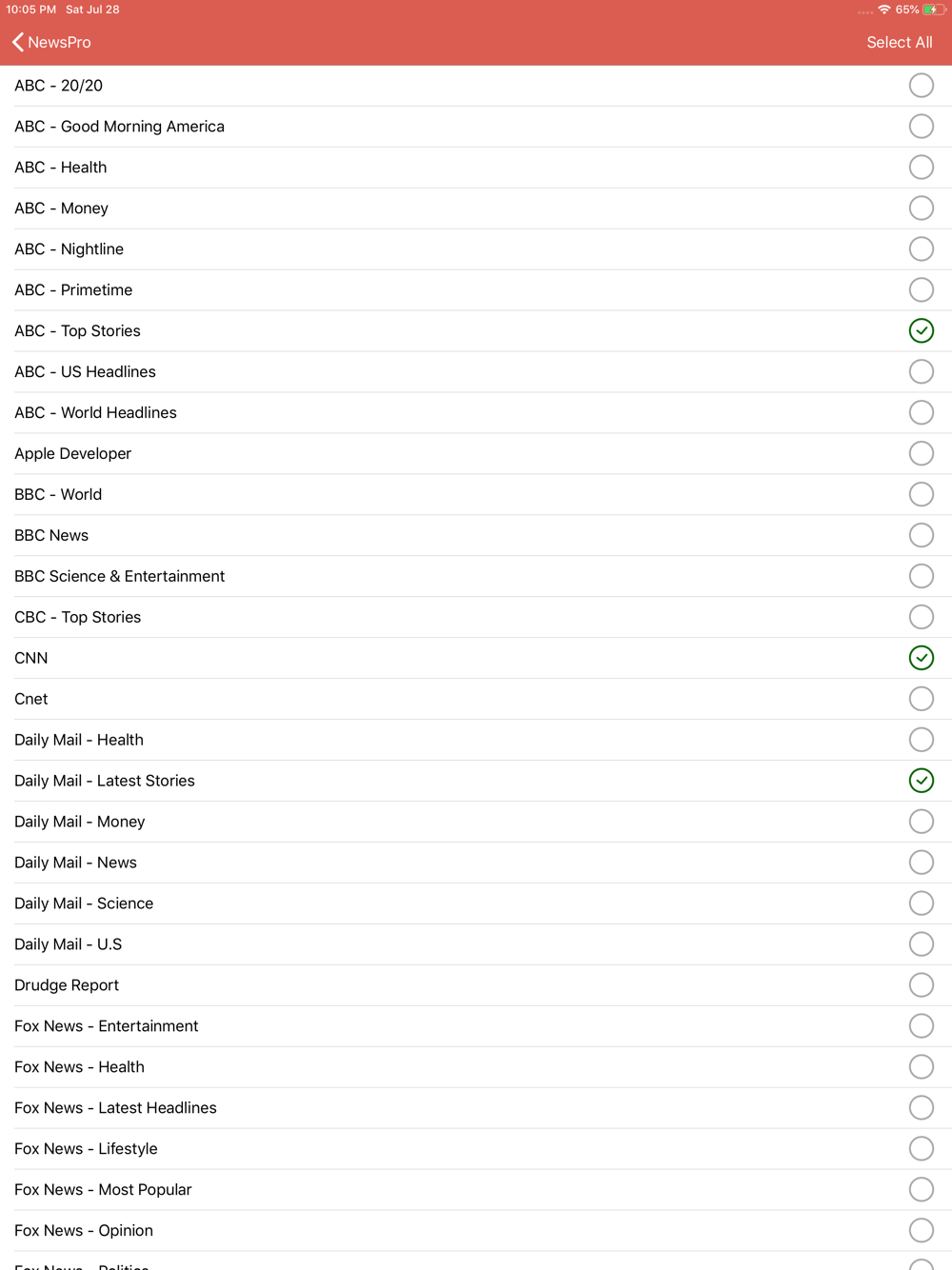
Task: Tap the Cnet row label
Action: pyautogui.click(x=31, y=699)
